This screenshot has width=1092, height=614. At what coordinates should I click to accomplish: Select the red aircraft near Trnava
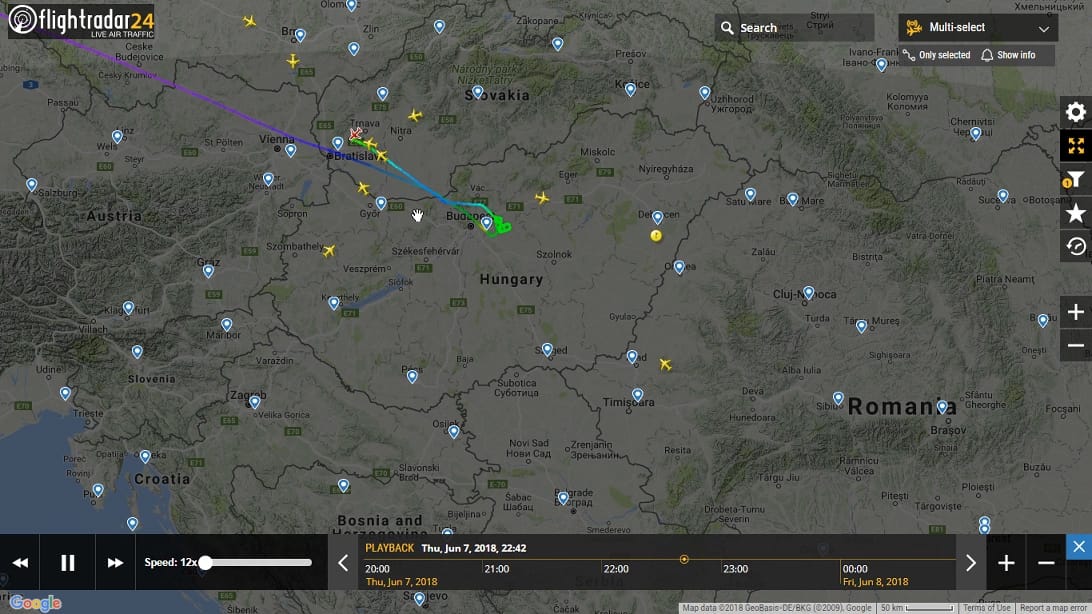[355, 133]
